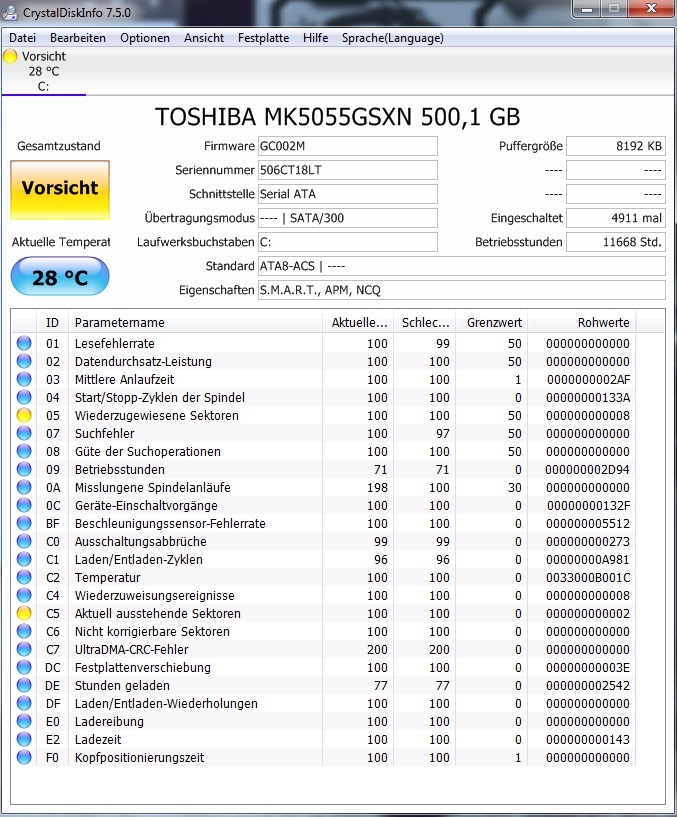
Task: Click the status orb for Laden/Entladen-Wiederholungen
Action: [24, 703]
